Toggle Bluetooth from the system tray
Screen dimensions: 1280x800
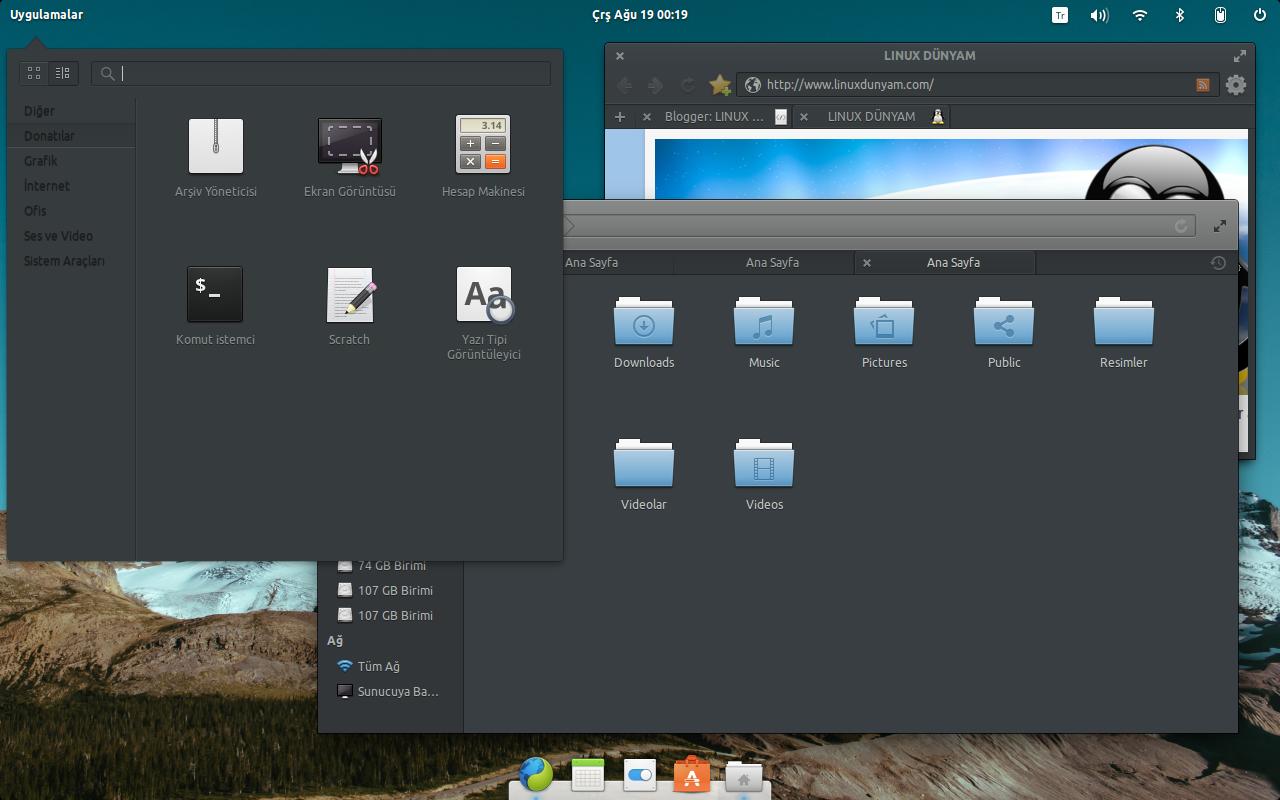click(1178, 15)
